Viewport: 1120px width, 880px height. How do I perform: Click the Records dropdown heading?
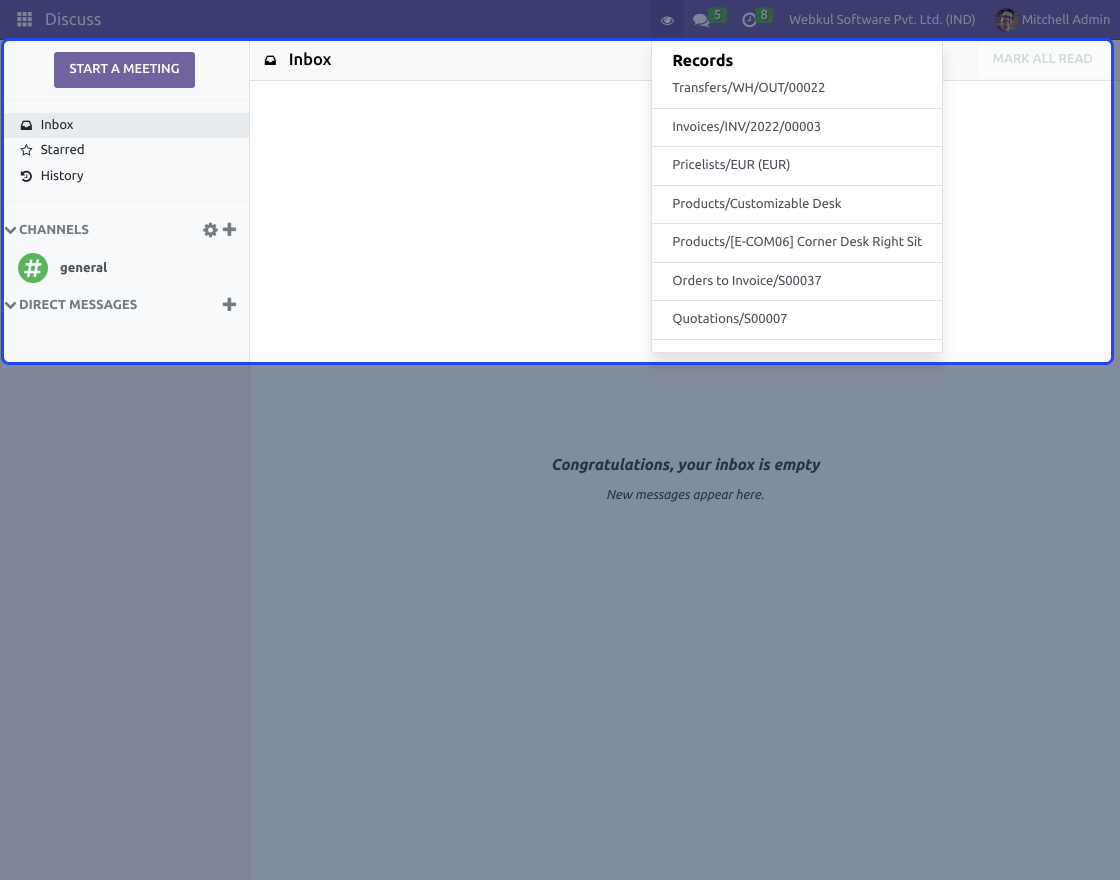coord(702,61)
